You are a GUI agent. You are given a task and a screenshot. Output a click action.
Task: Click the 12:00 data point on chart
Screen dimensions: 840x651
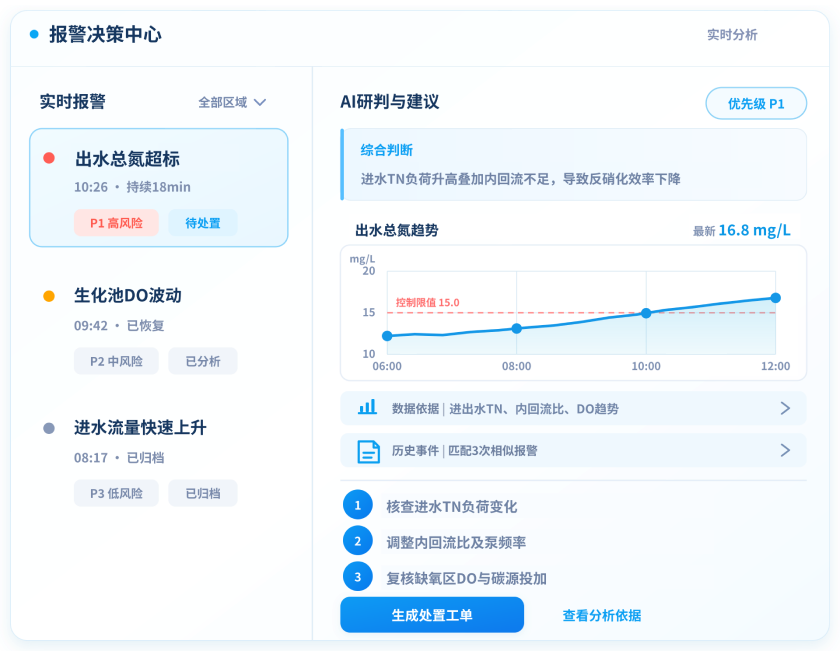[x=775, y=298]
